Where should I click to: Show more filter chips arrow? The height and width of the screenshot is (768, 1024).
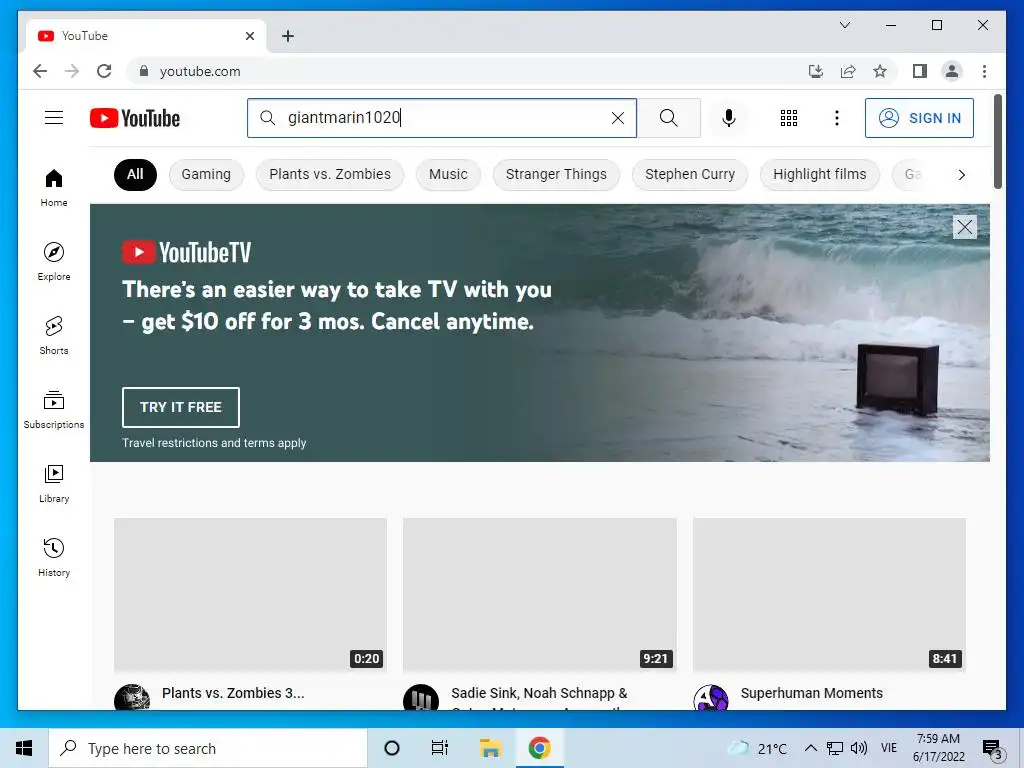961,174
